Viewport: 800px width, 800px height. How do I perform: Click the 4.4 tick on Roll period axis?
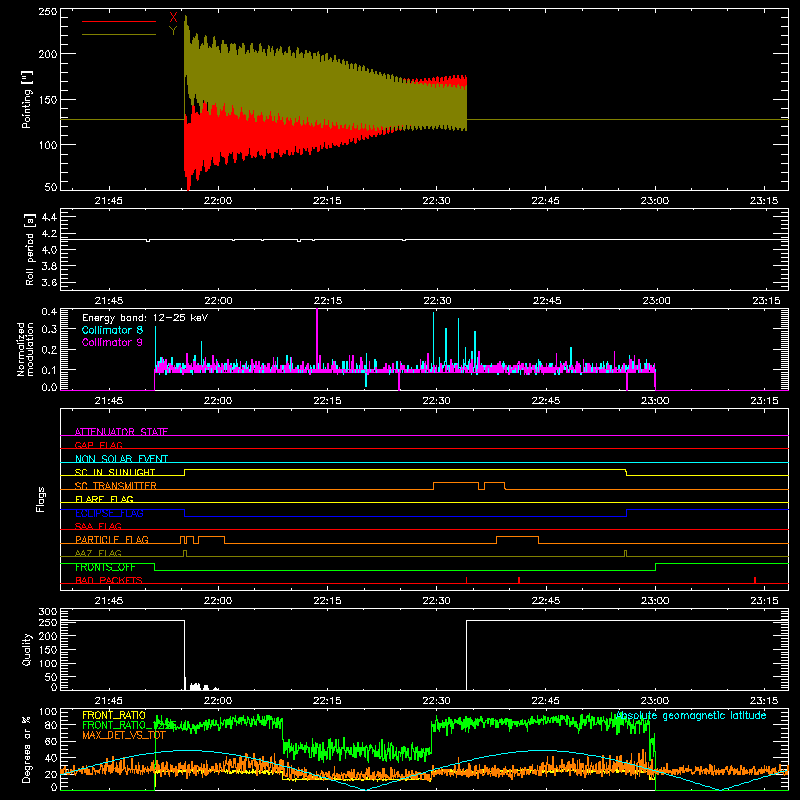(x=49, y=217)
